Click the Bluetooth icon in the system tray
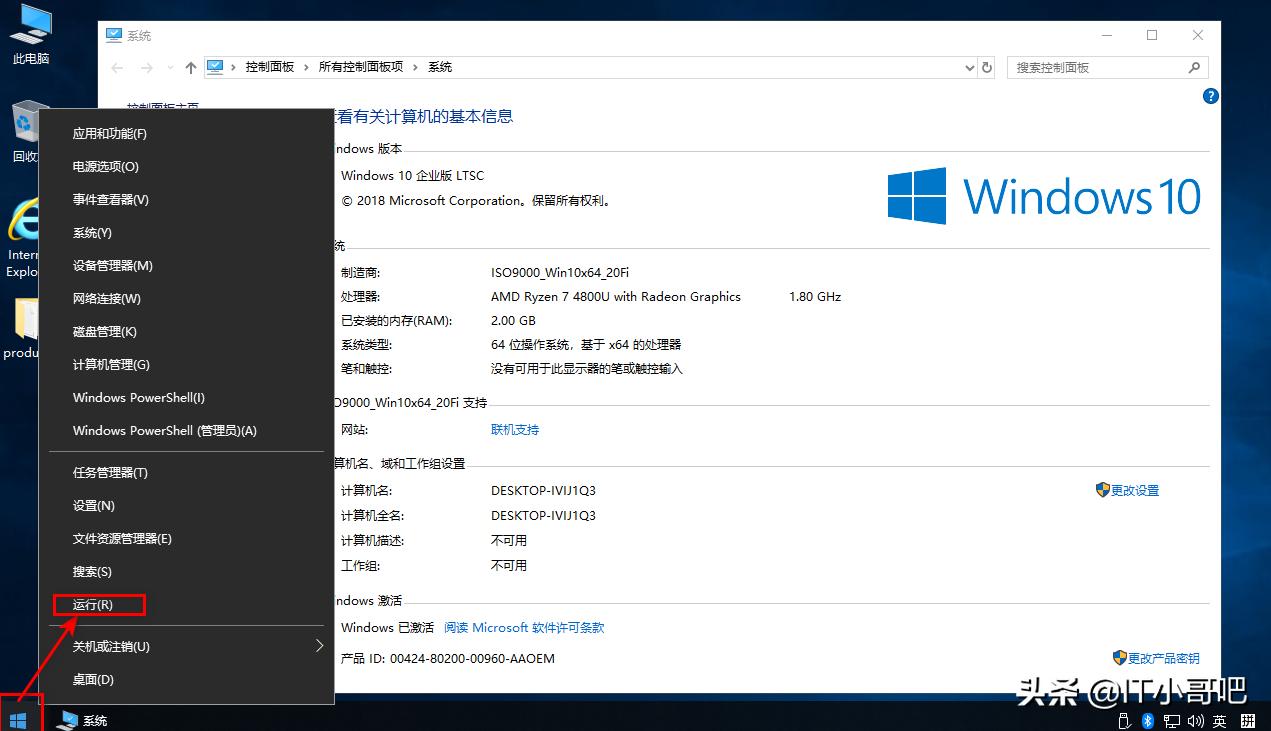This screenshot has height=731, width=1271. tap(1147, 720)
